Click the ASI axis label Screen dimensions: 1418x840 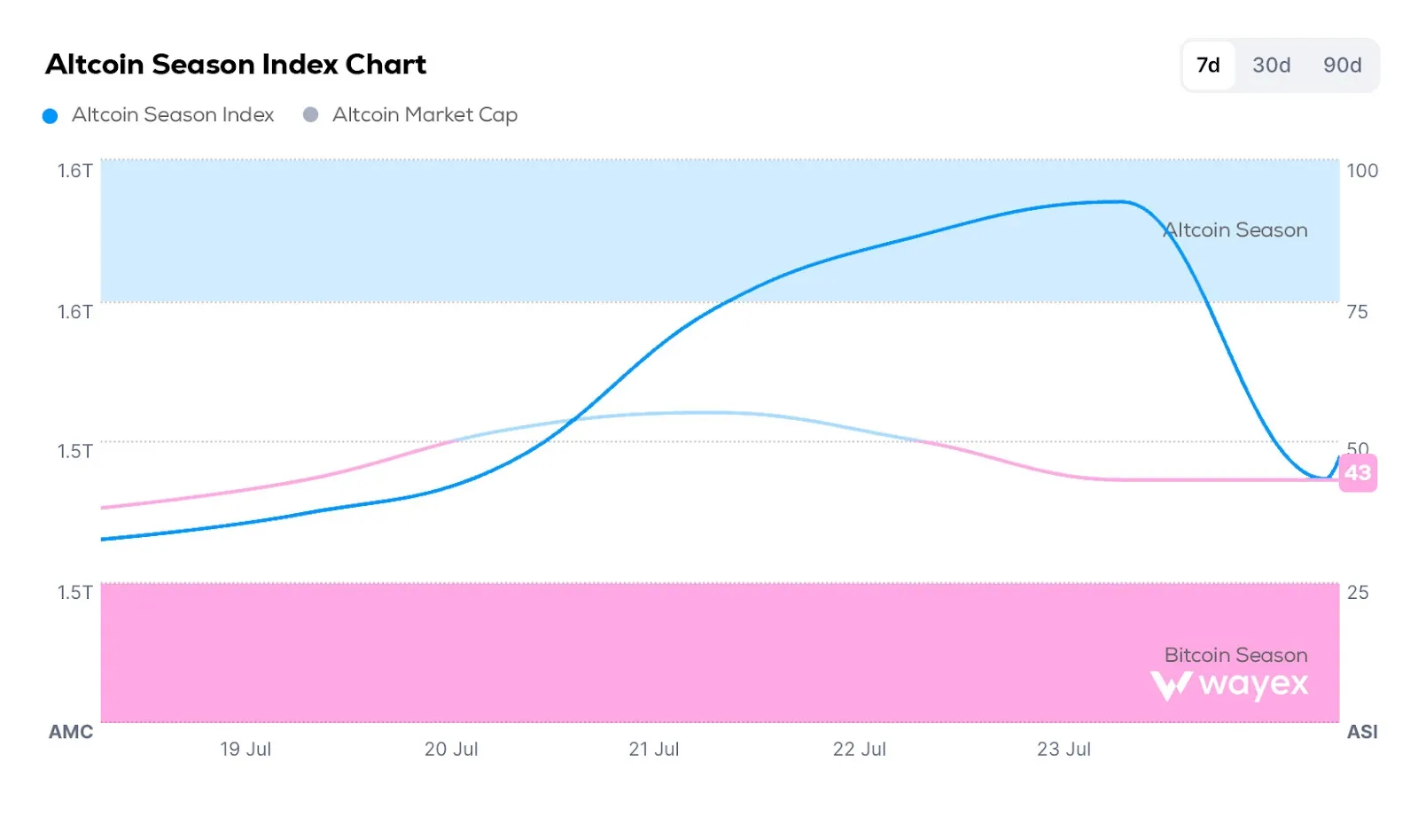[1362, 732]
